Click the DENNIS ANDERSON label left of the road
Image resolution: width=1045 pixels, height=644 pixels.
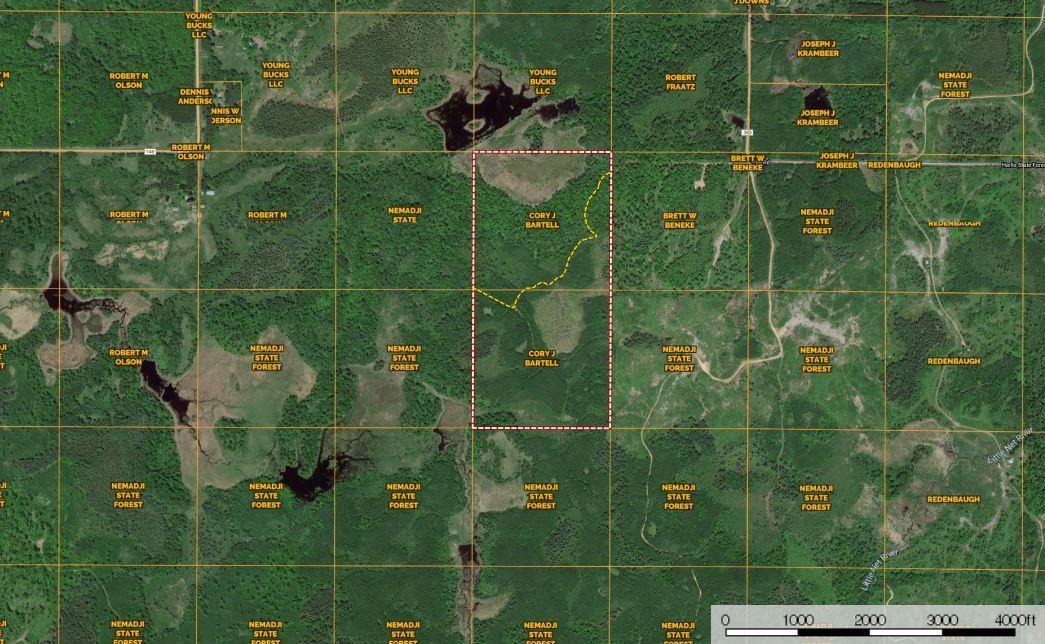[x=195, y=97]
